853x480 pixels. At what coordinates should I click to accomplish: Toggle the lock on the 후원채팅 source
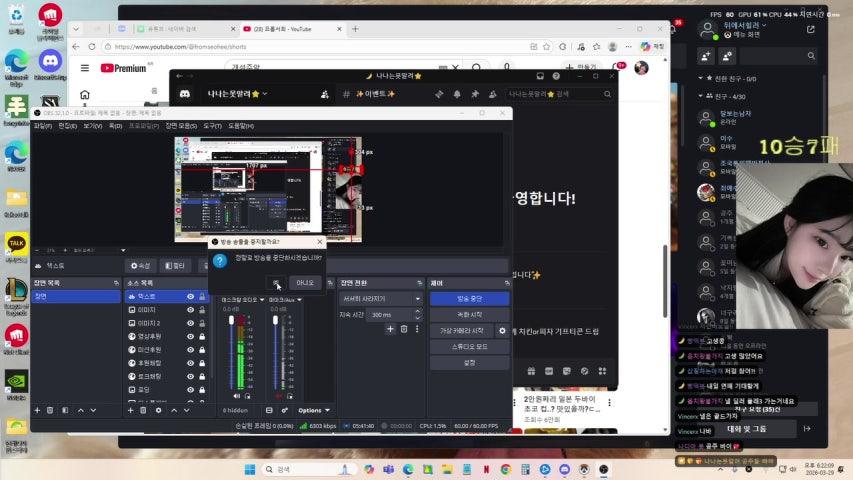pos(202,363)
